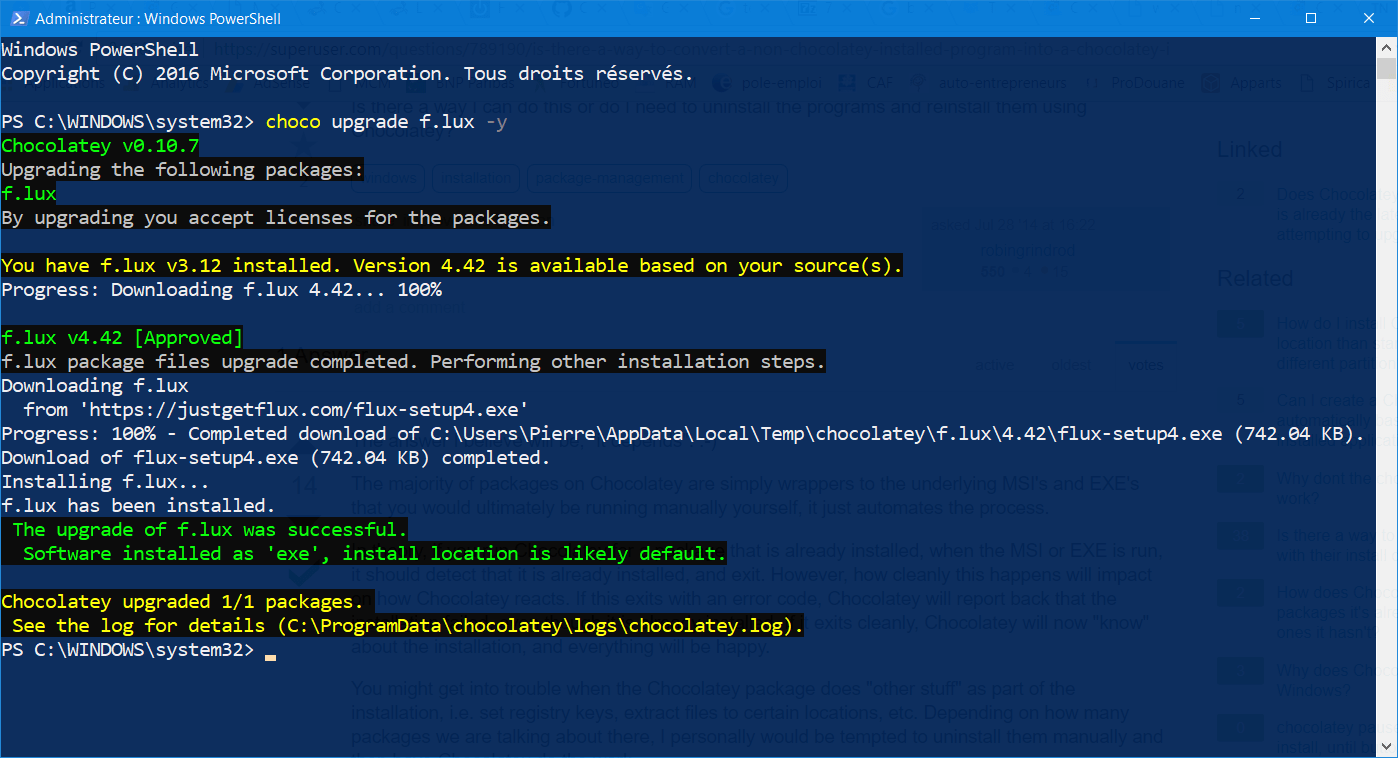1398x758 pixels.
Task: Click the "Progress: Downloading f.lux 4.42... 100%" line
Action: (x=221, y=290)
